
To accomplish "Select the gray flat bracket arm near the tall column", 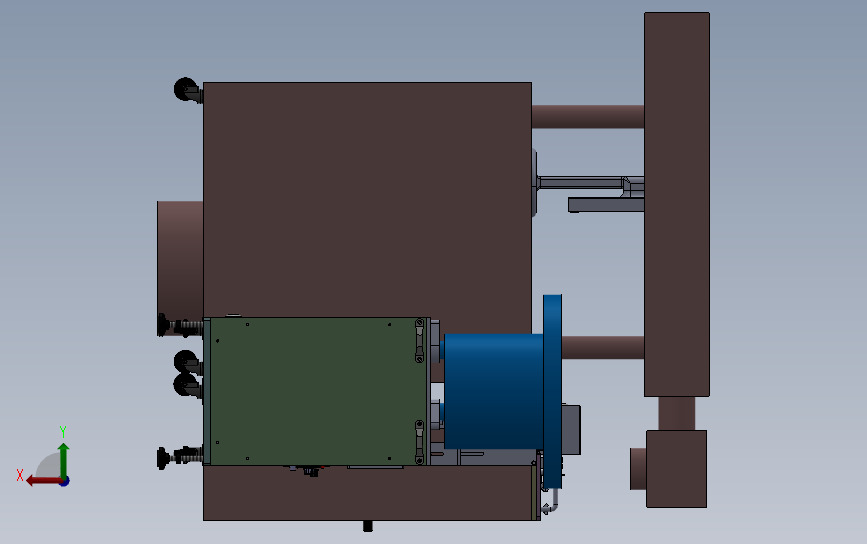I will click(x=606, y=205).
